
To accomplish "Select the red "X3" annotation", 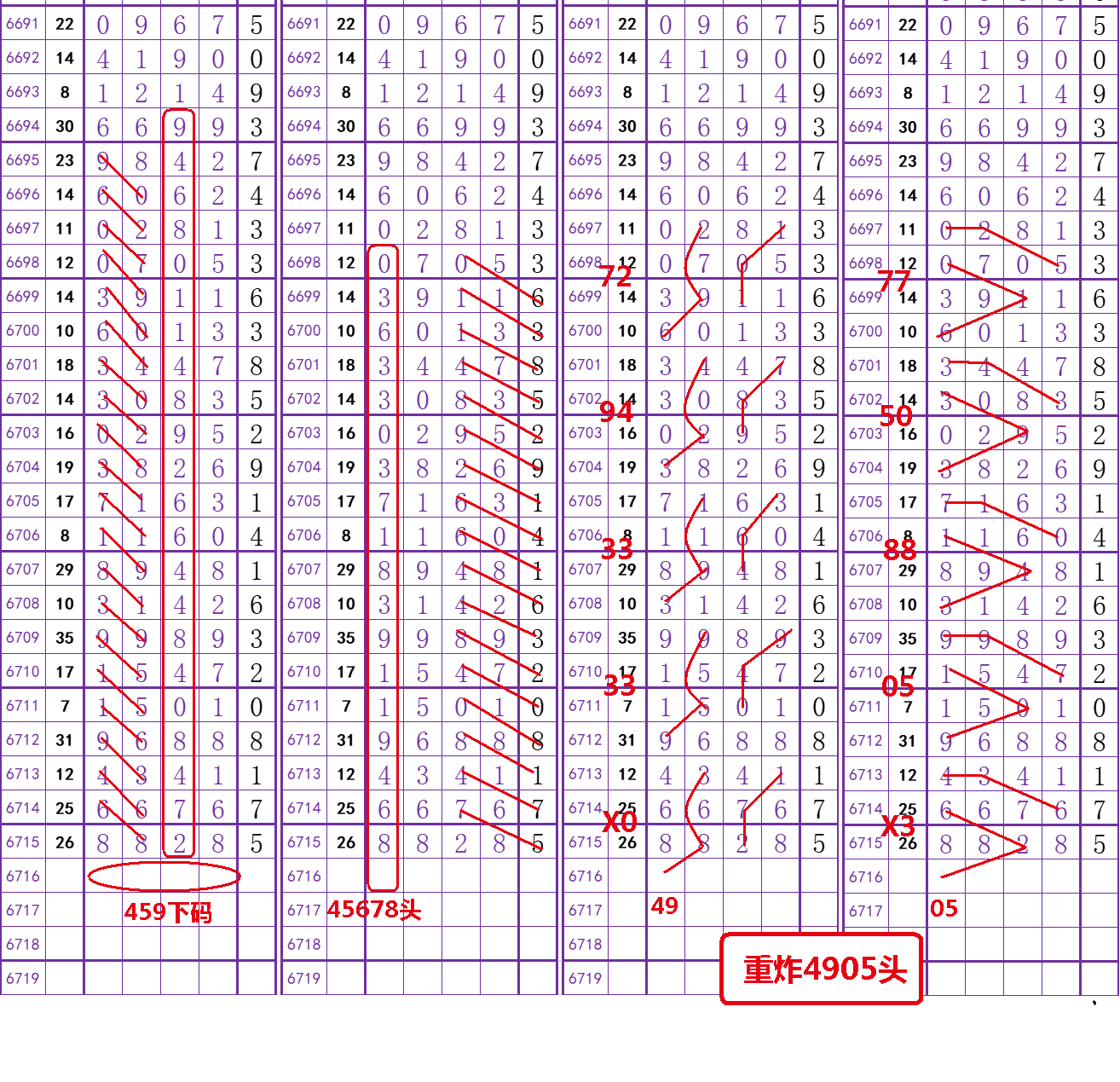I will coord(898,825).
